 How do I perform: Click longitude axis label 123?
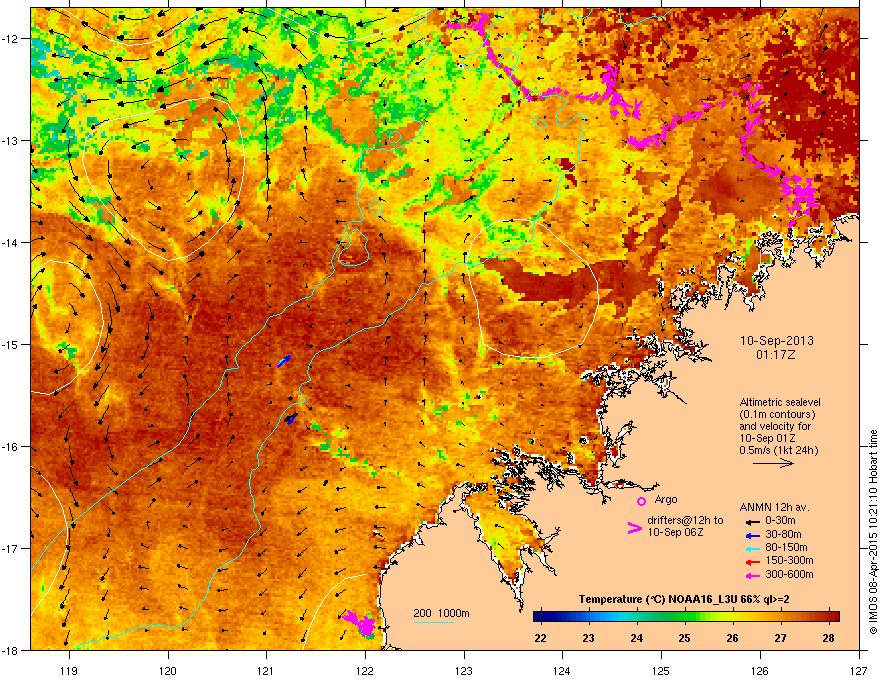point(464,671)
